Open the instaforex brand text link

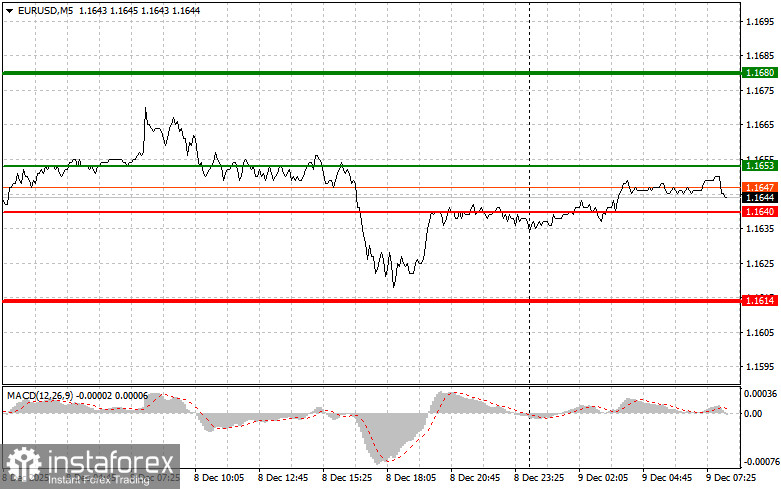(111, 462)
